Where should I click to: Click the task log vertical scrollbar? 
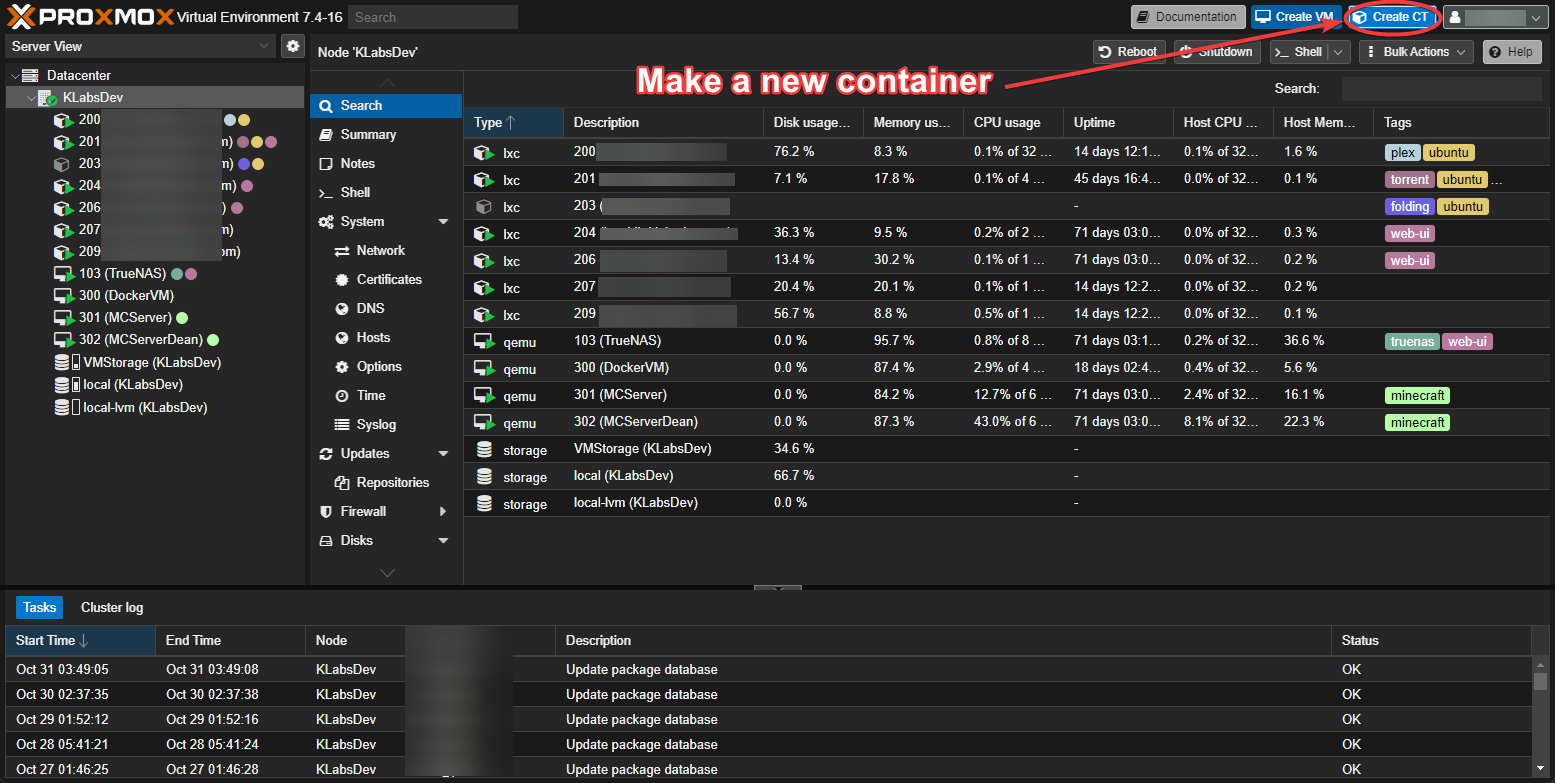(1540, 718)
